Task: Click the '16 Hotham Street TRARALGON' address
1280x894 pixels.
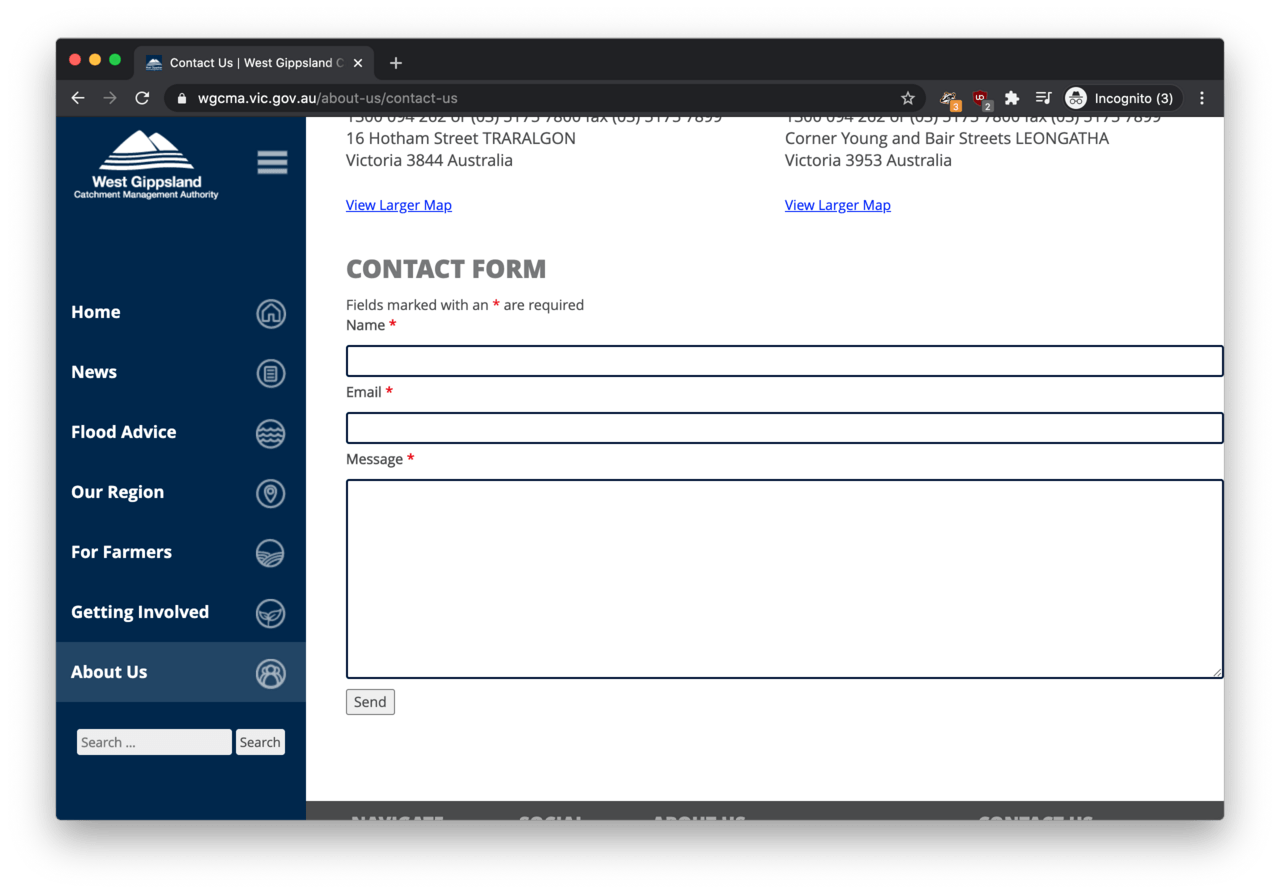Action: click(461, 138)
